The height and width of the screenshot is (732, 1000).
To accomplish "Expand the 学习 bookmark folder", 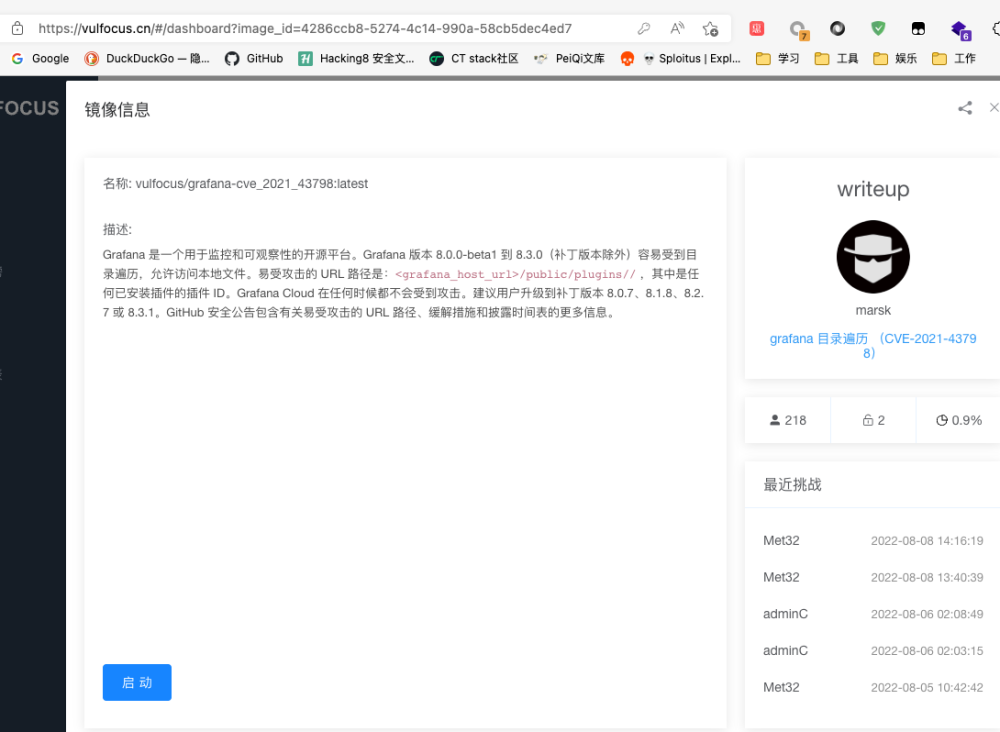I will (x=777, y=59).
